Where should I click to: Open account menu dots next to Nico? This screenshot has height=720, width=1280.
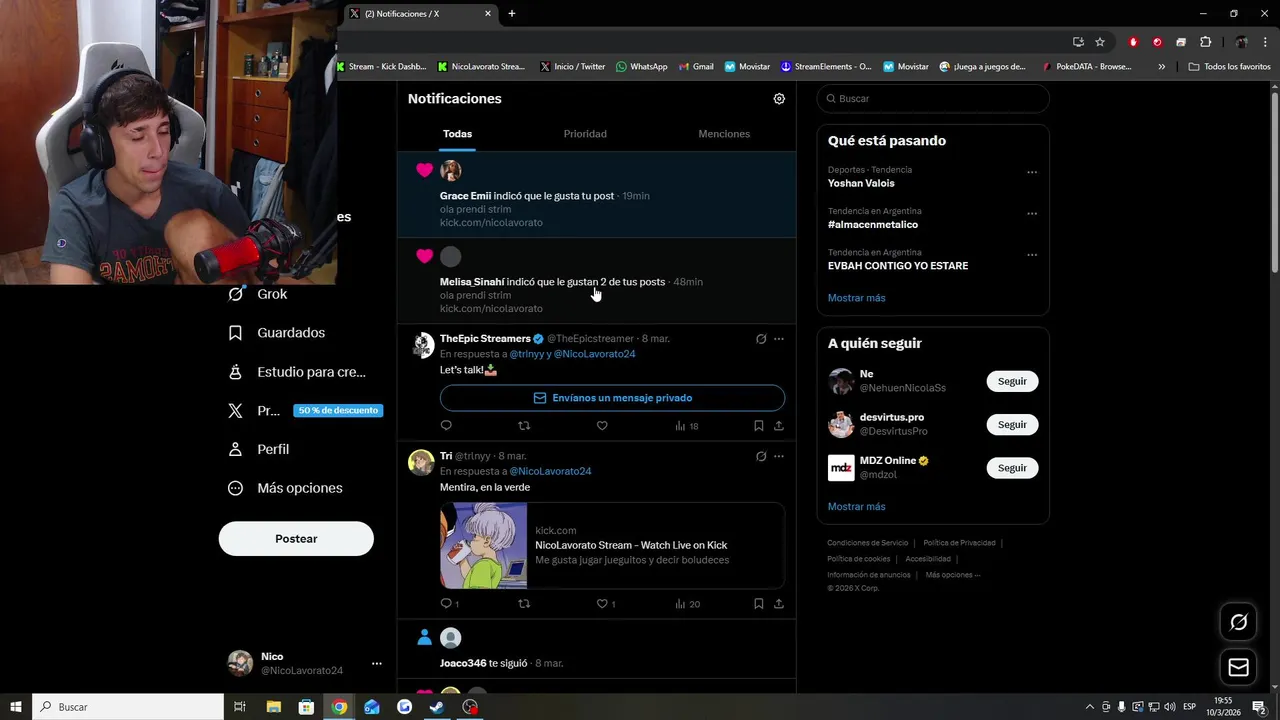coord(377,664)
